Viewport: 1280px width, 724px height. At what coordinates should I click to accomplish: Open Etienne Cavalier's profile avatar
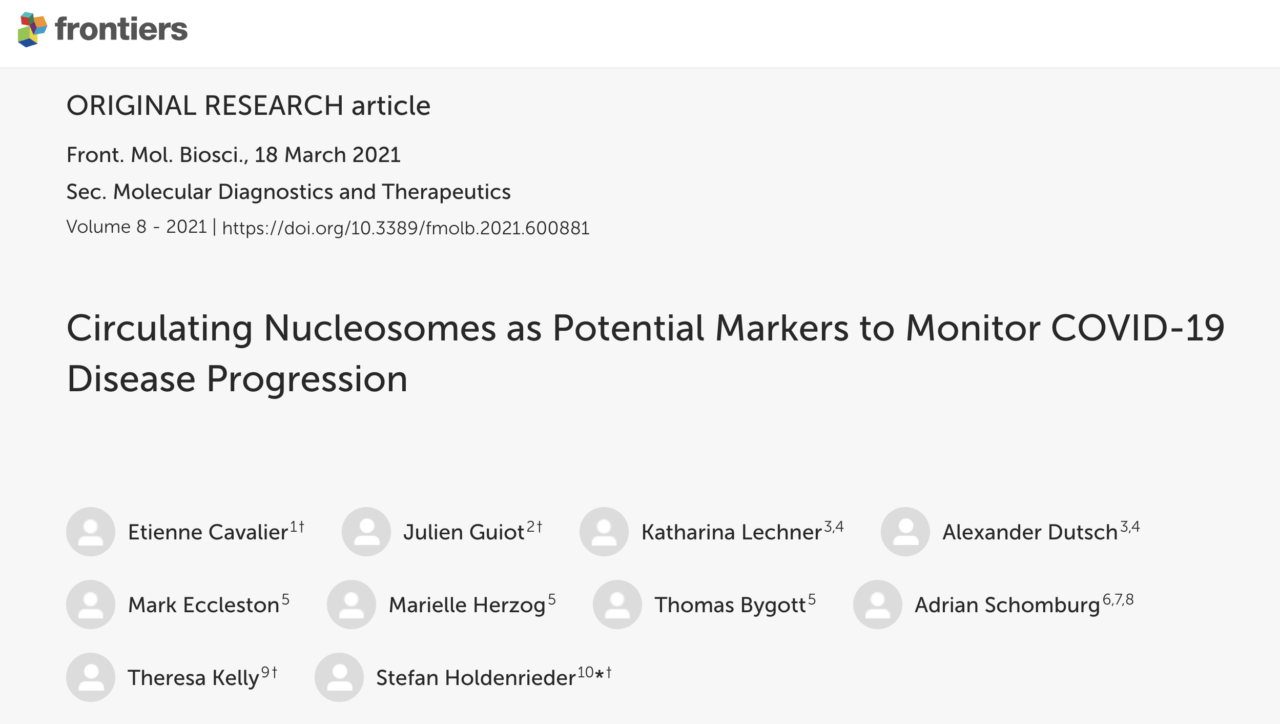91,532
